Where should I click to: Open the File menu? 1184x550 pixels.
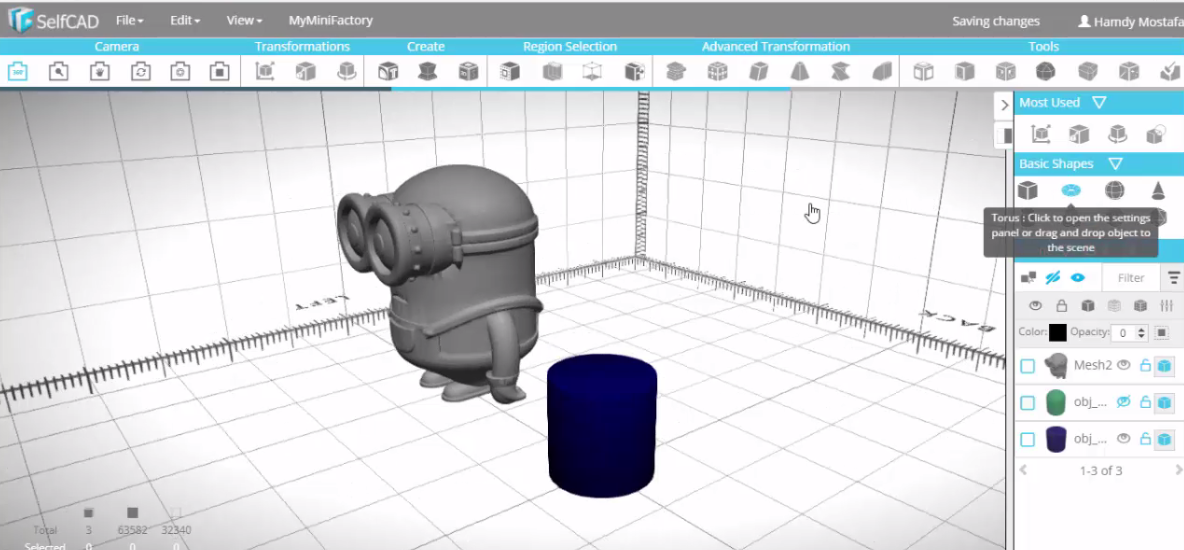click(x=130, y=20)
